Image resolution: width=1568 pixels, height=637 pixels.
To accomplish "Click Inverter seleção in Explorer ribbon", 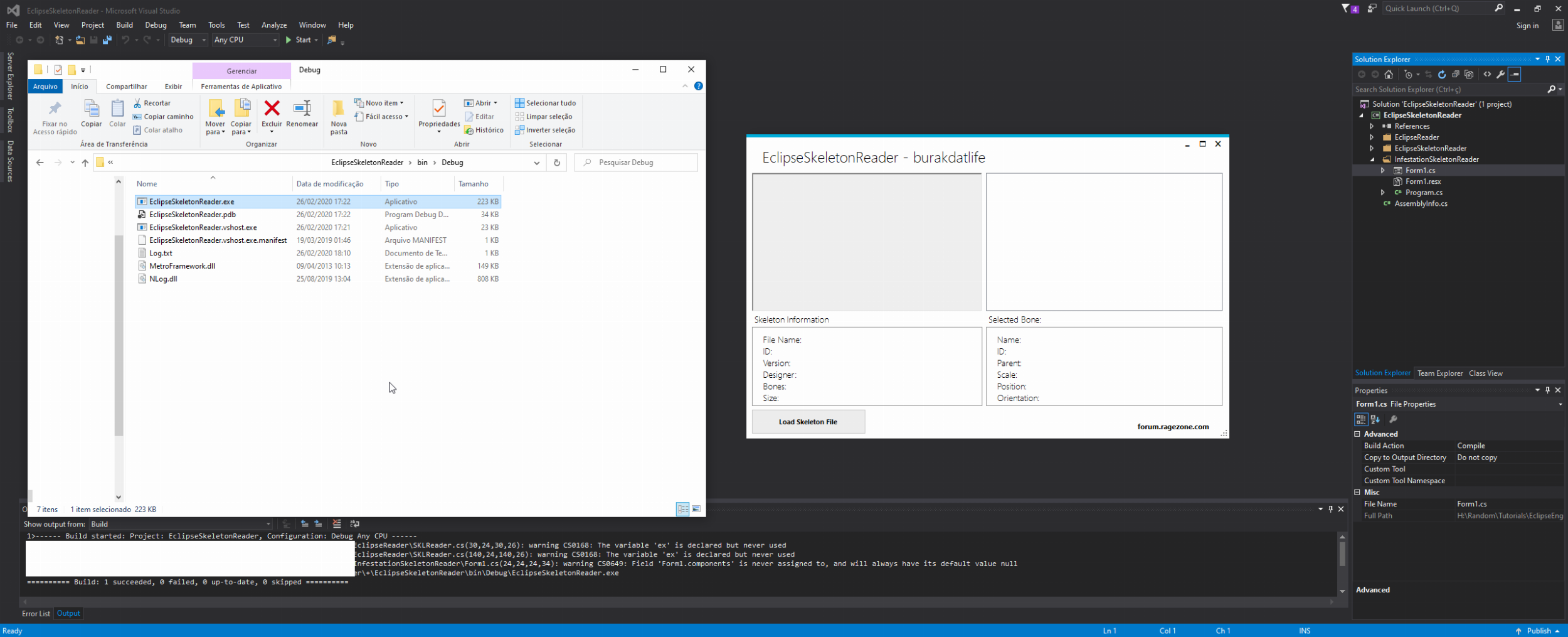I will tap(544, 130).
